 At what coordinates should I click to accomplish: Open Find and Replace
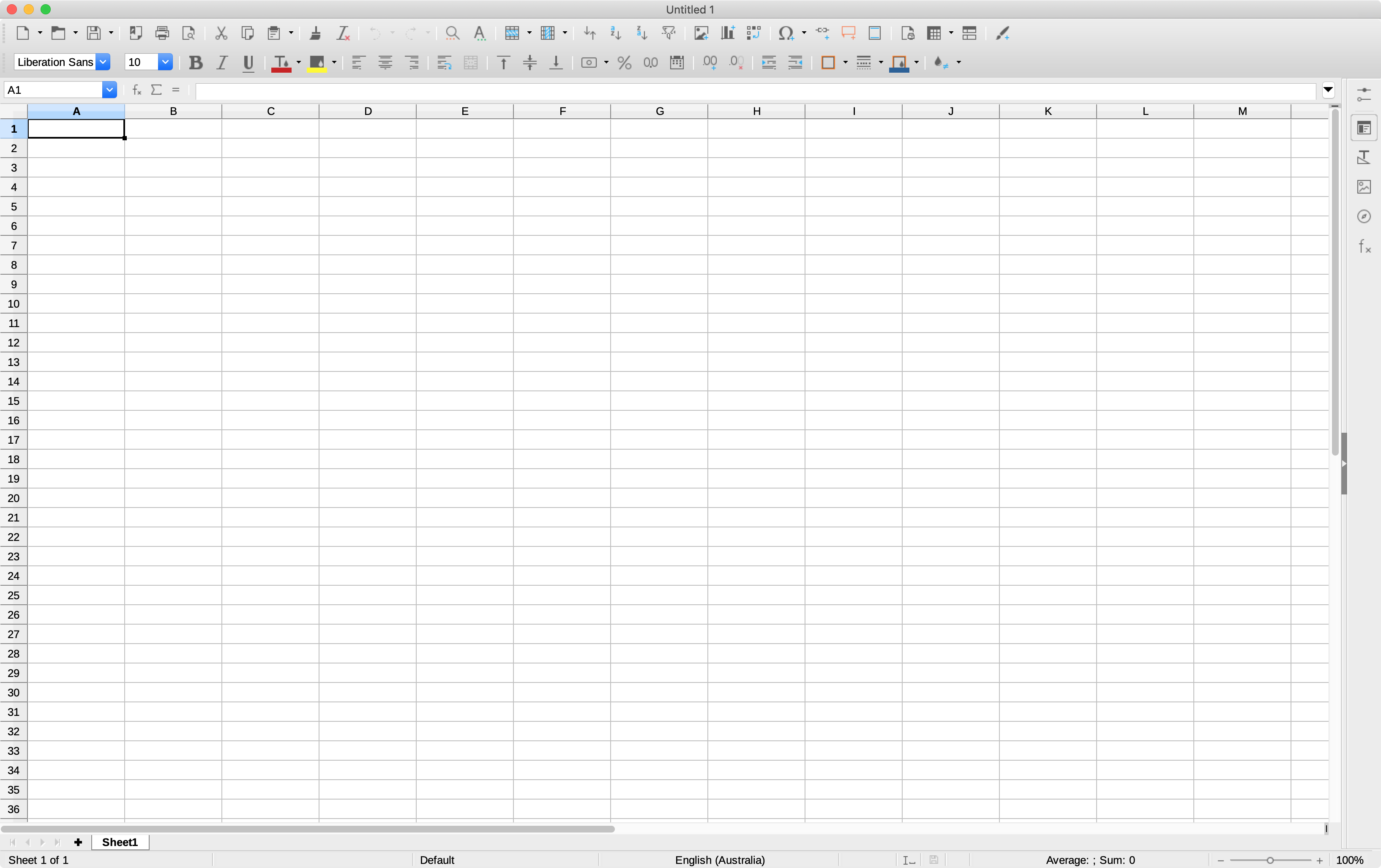(452, 33)
